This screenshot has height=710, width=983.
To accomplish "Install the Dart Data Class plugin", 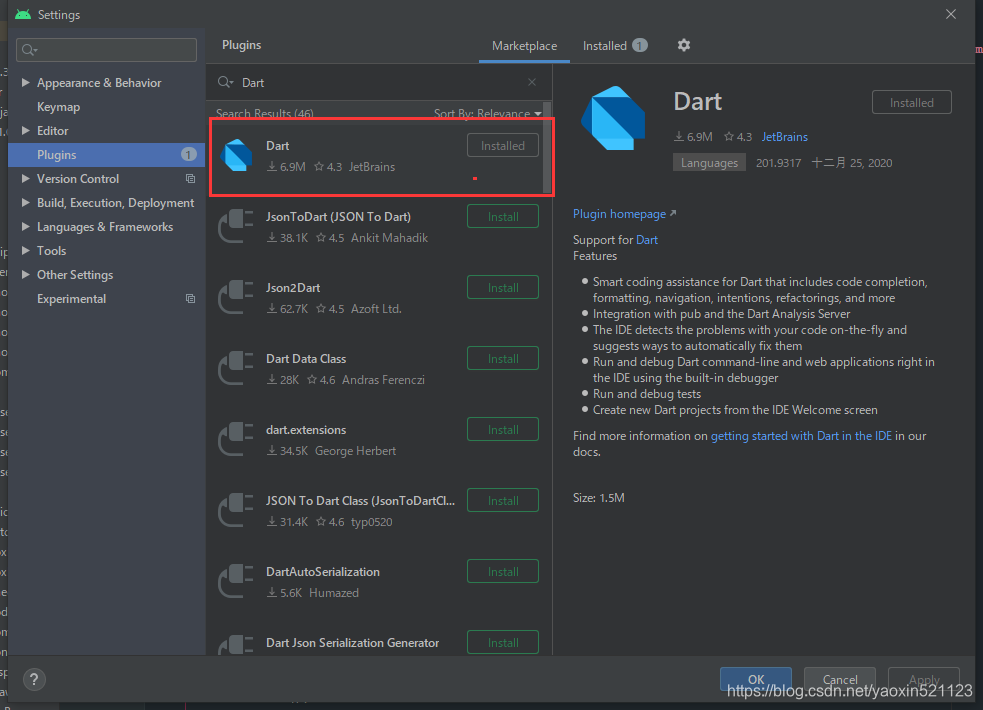I will point(503,358).
